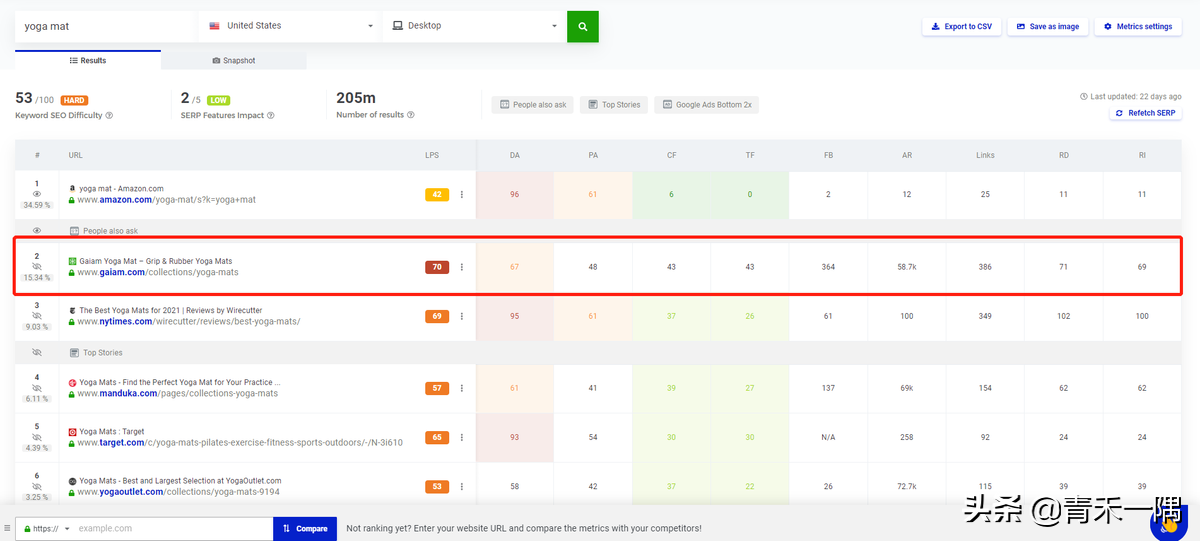Open the kebab menu for the target.com row
This screenshot has width=1200, height=541.
[462, 437]
